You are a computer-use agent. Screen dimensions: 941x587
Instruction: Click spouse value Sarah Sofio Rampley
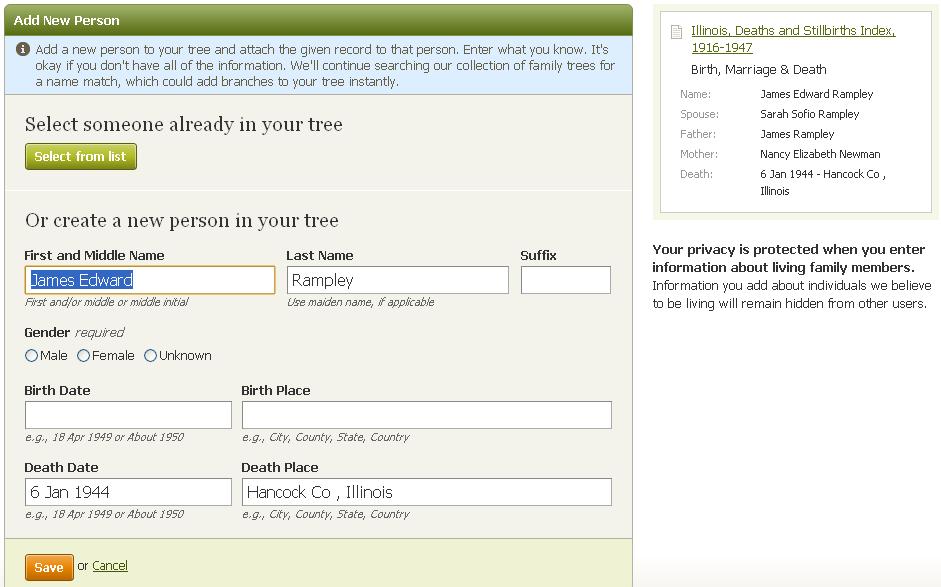[809, 114]
